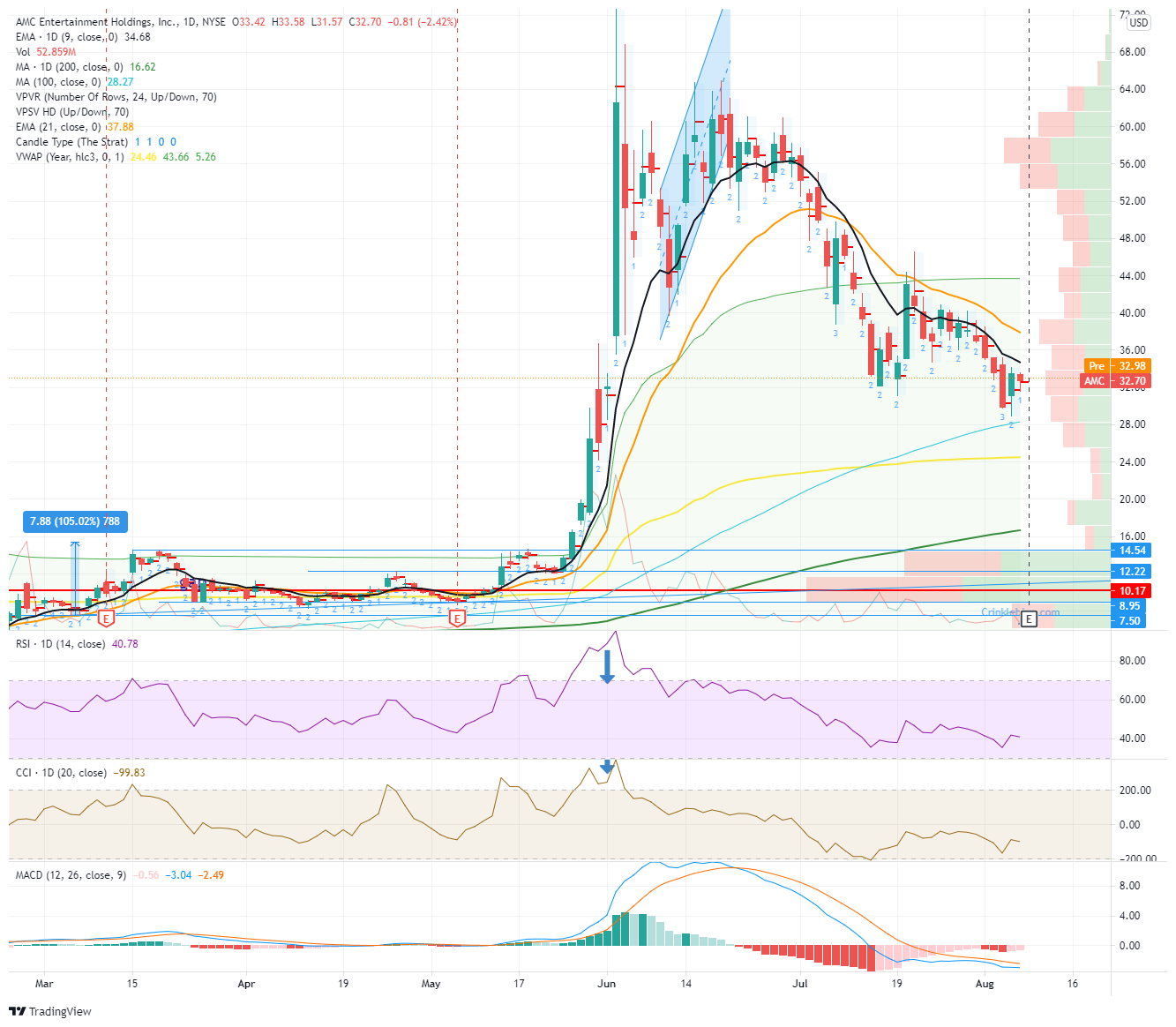Viewport: 1176px width, 1027px height.
Task: Click the Pre 32.98 price label
Action: [1117, 366]
